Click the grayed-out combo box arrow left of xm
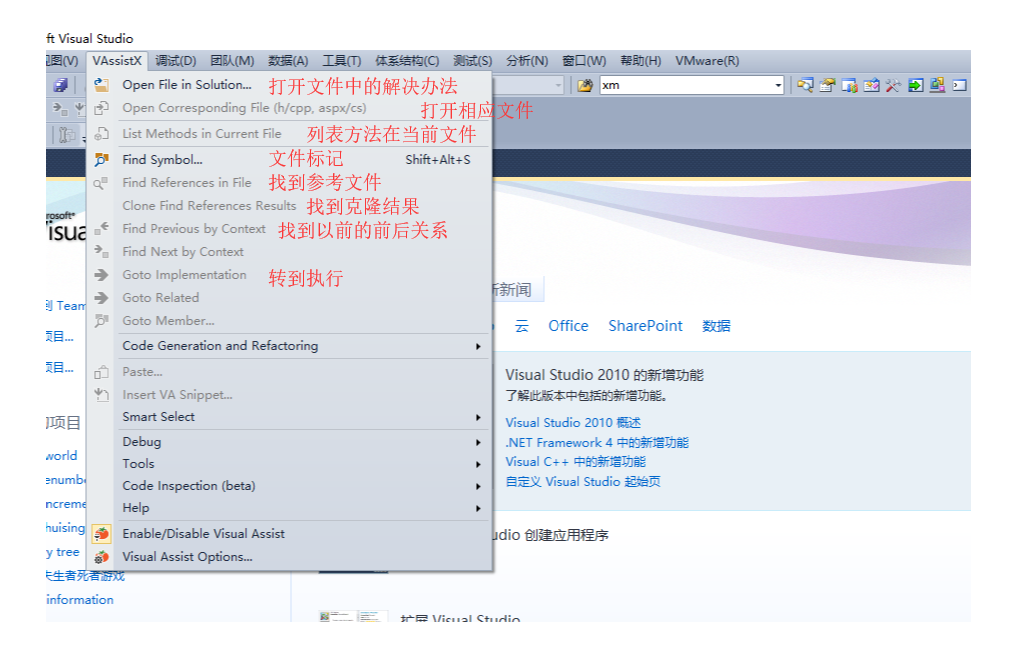This screenshot has height=651, width=1033. (558, 86)
